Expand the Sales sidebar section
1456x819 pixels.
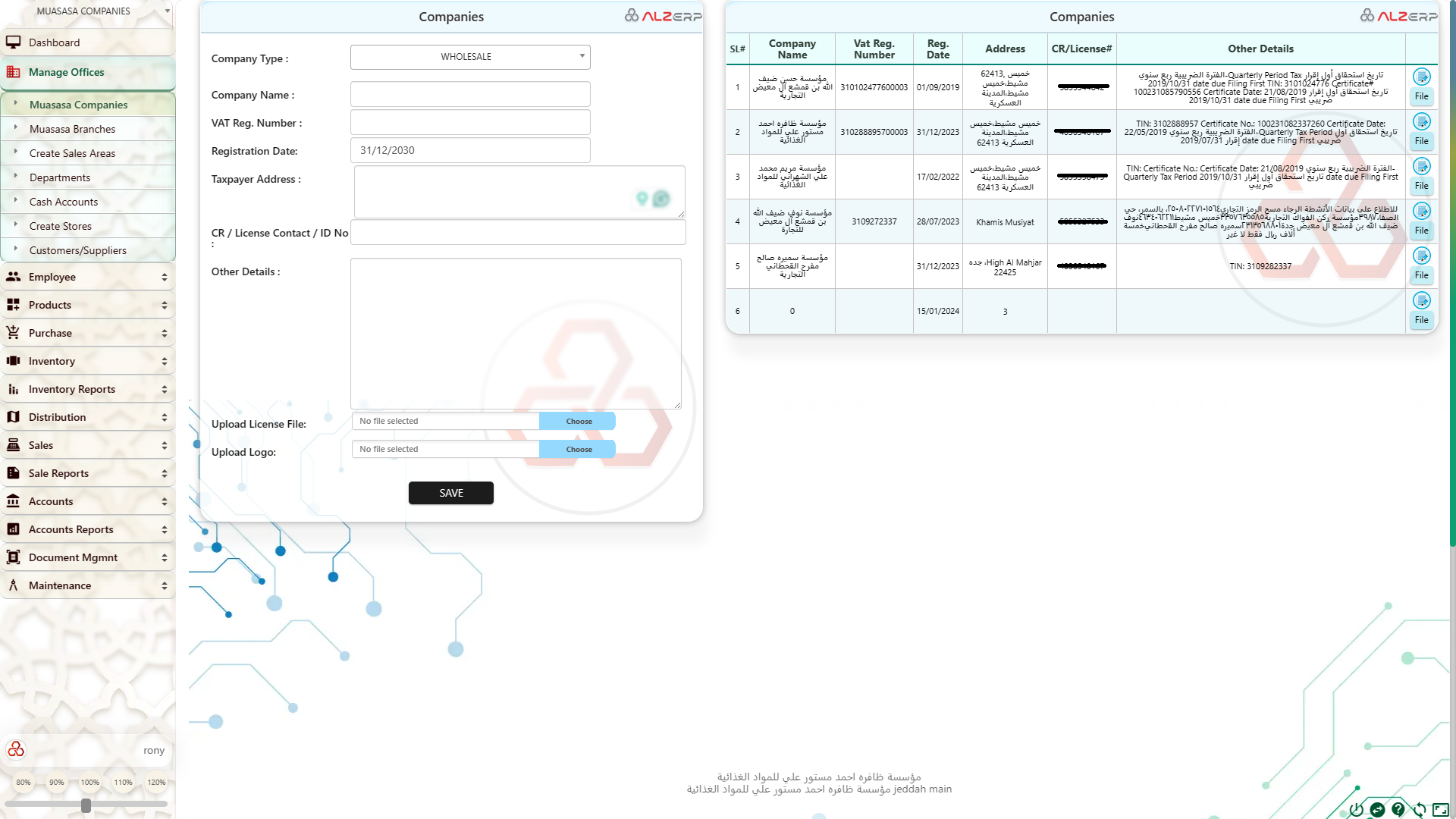coord(87,445)
